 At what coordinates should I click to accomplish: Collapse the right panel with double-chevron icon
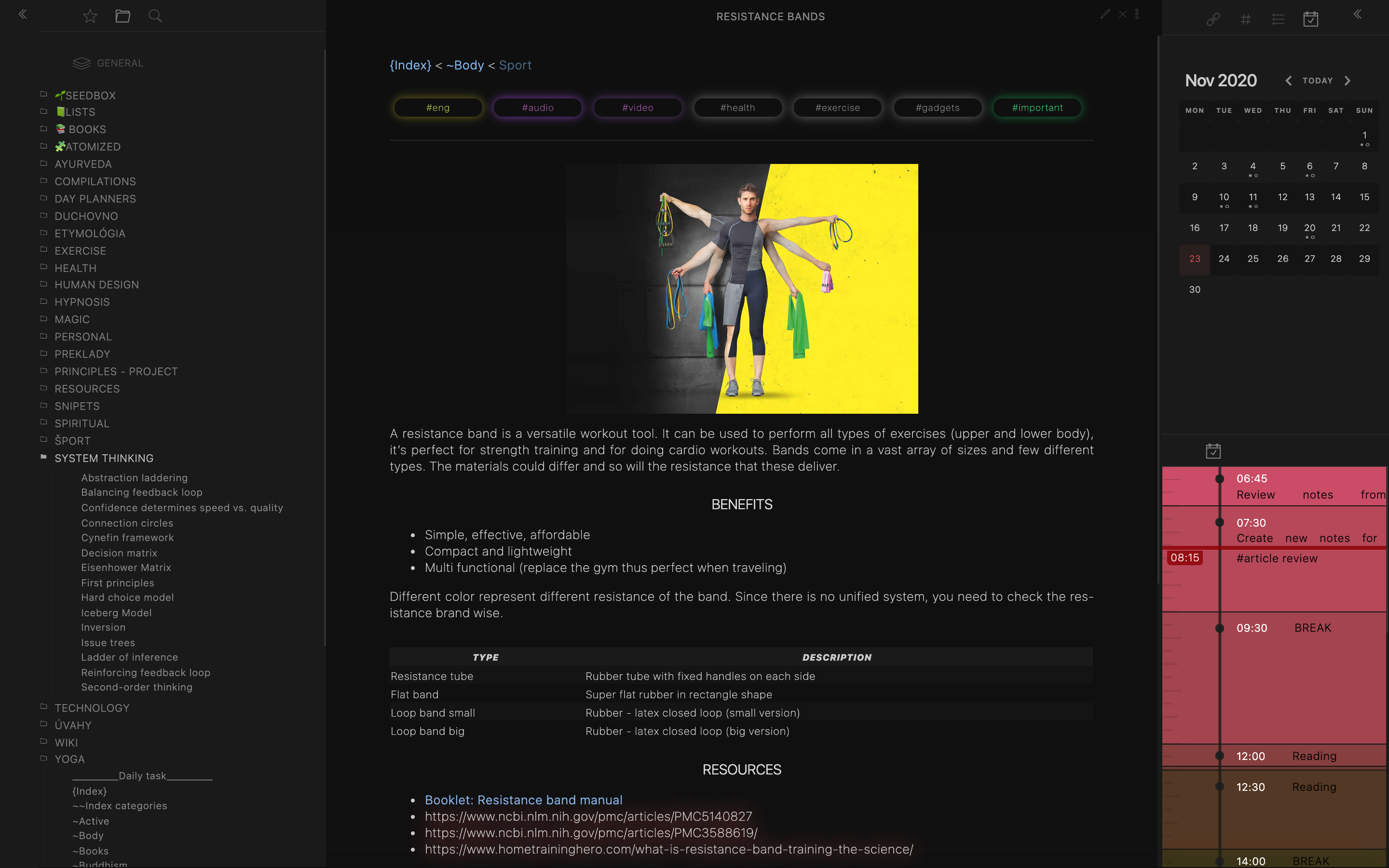1358,14
